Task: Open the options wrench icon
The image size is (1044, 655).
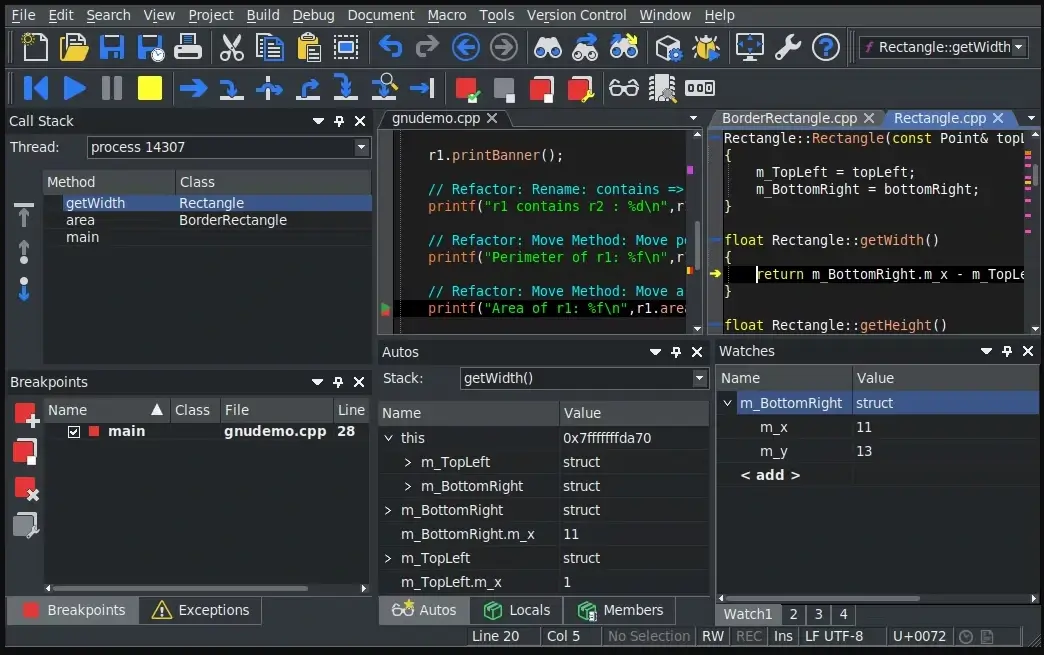Action: click(788, 47)
